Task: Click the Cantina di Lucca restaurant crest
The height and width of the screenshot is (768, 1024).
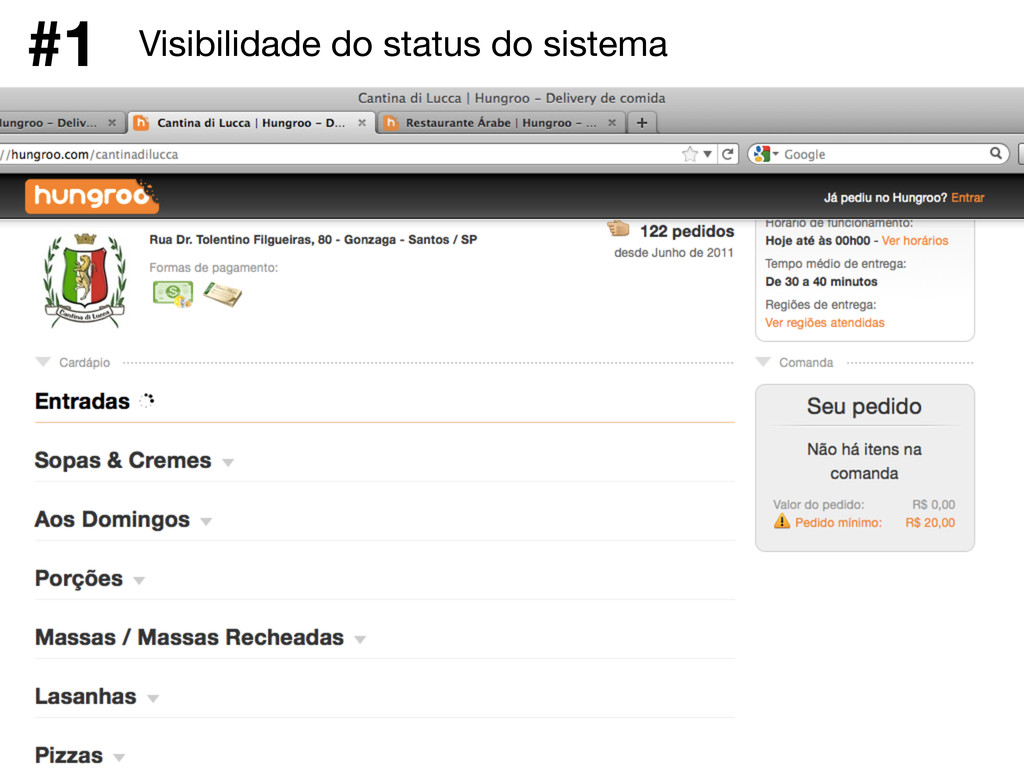Action: point(85,280)
